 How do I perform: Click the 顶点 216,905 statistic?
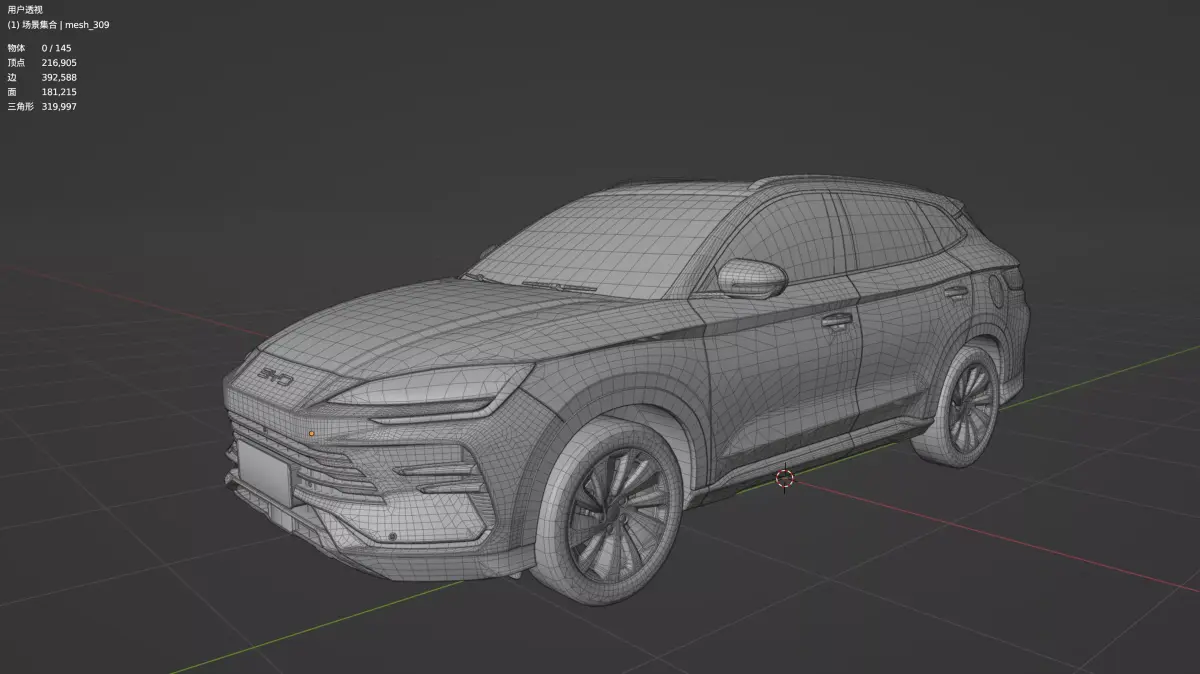tap(42, 62)
